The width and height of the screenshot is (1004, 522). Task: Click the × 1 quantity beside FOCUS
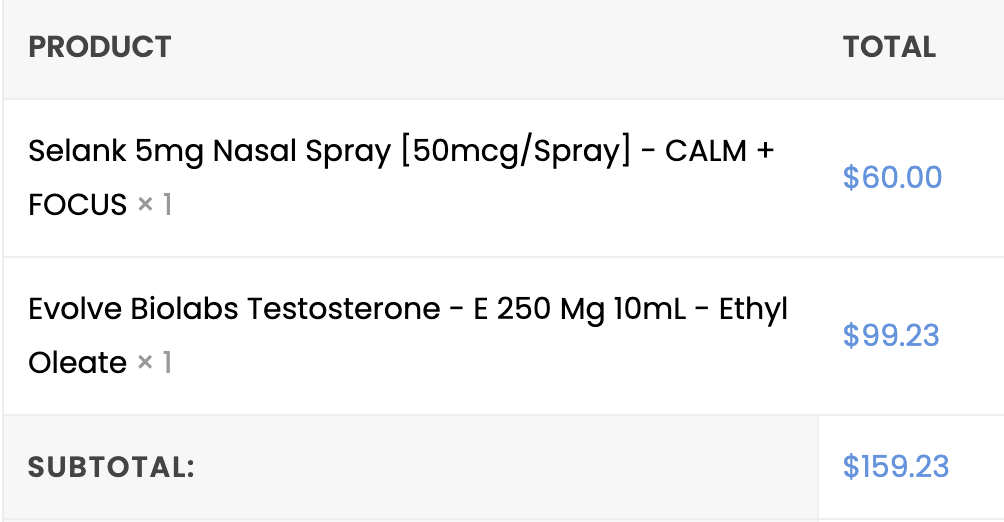coord(154,205)
